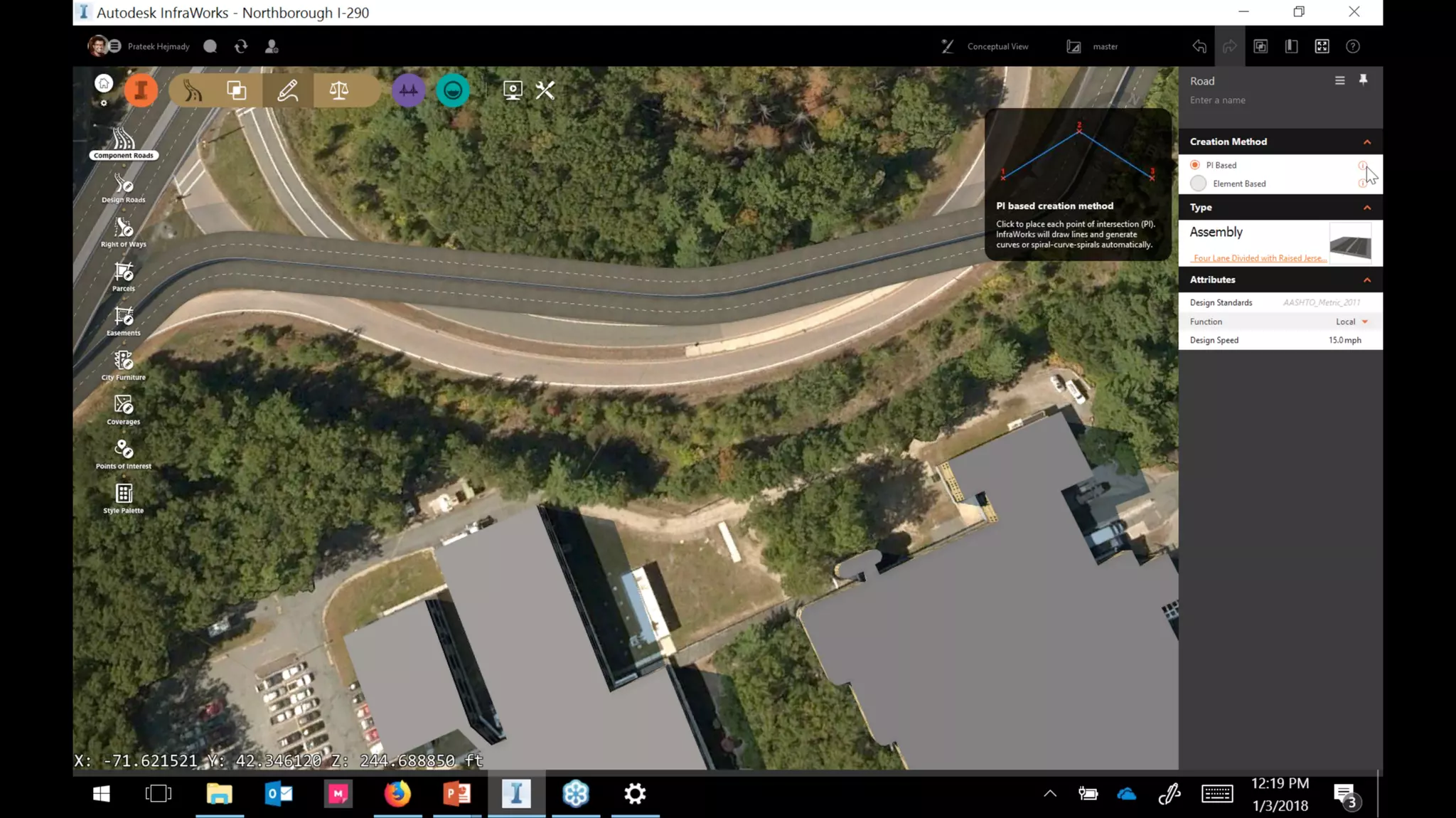
Task: Select the Design Roads tool
Action: (x=124, y=188)
